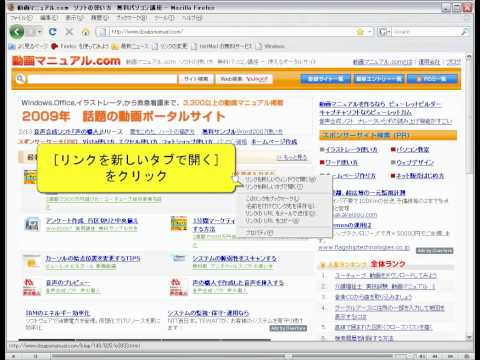Click the pause button in video player bar

[35, 356]
